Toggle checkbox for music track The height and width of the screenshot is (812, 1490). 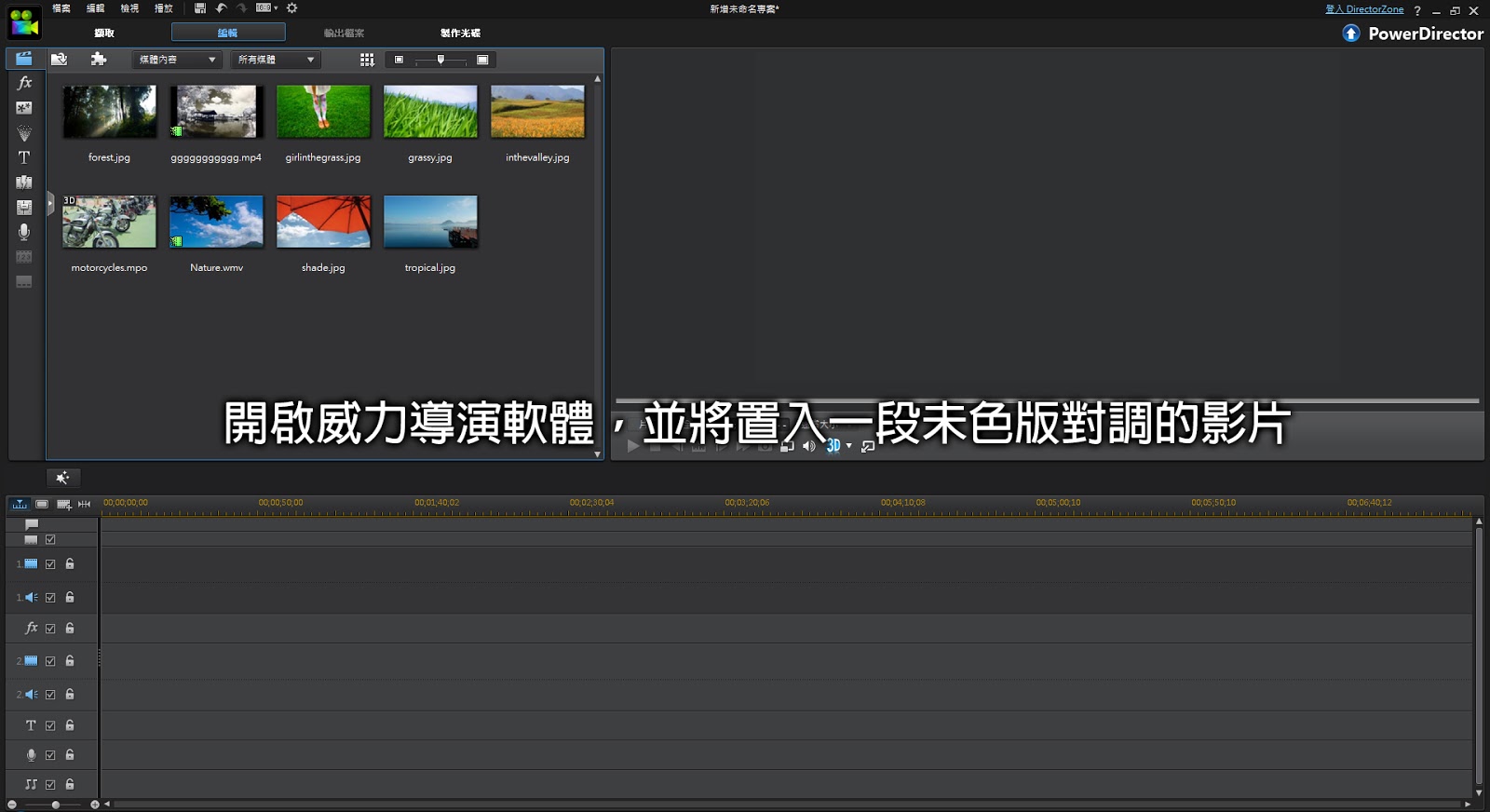50,785
